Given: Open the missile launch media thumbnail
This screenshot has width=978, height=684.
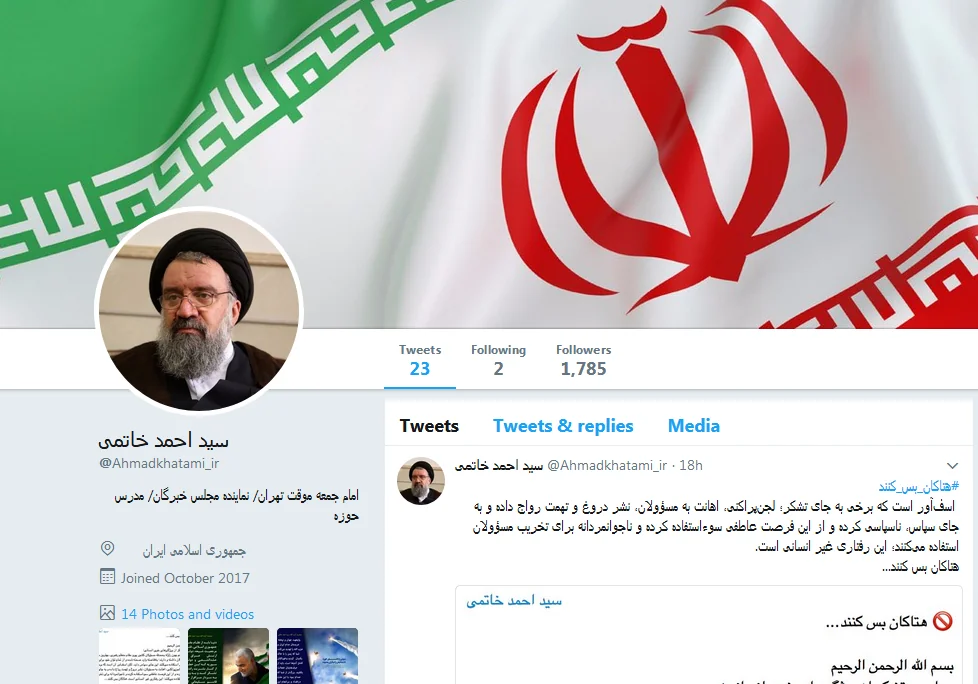Looking at the screenshot, I should click(317, 656).
